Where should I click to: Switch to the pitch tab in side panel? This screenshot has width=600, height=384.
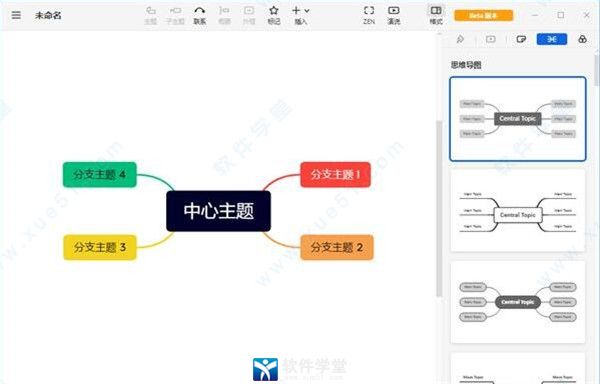tap(491, 39)
